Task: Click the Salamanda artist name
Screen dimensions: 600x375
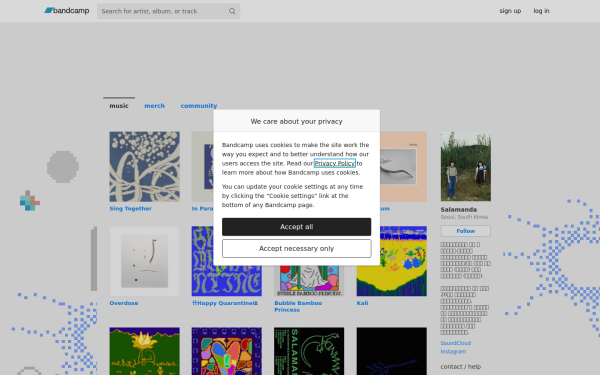Action: click(x=458, y=210)
